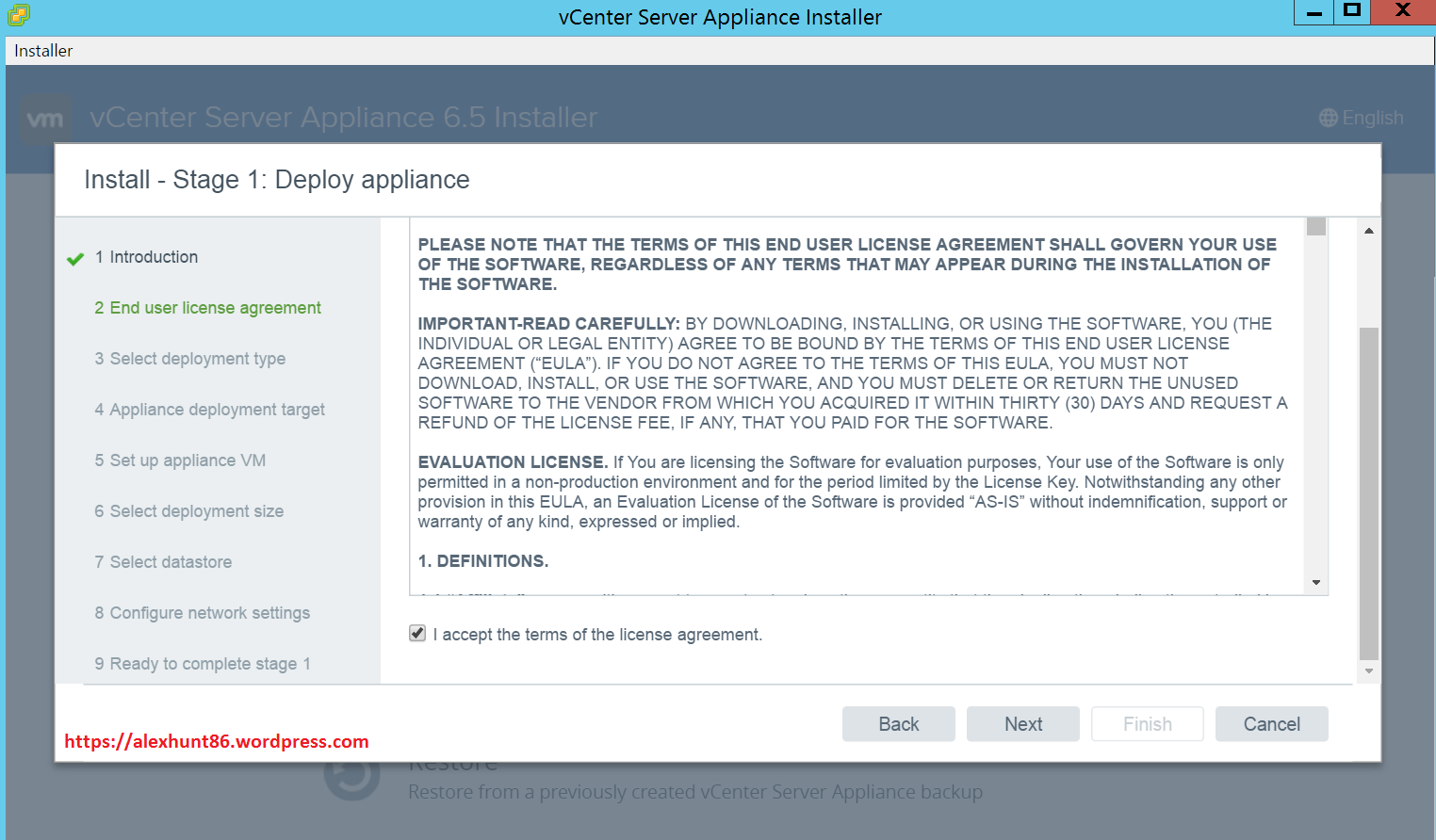Click the wizard page scroll up arrow
The image size is (1436, 840).
1369,231
